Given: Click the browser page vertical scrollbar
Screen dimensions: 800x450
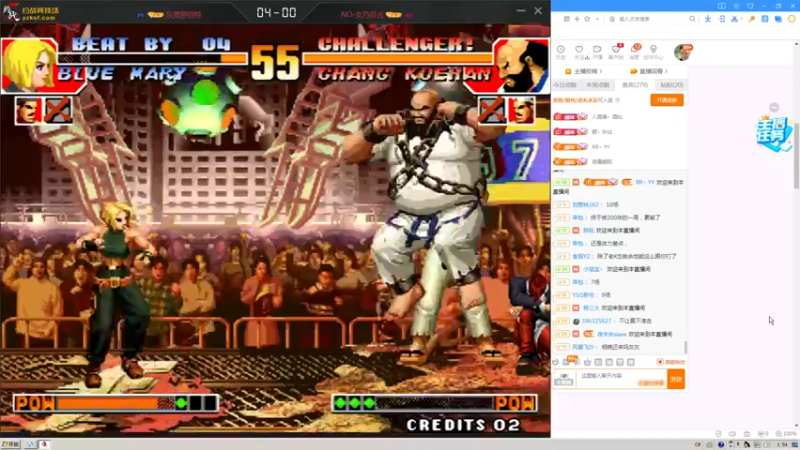Looking at the screenshot, I should (796, 158).
